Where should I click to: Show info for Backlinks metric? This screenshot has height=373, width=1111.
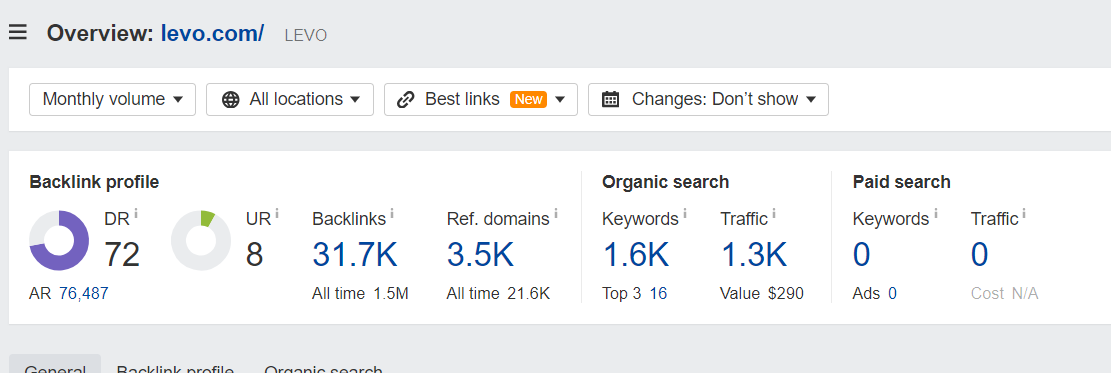click(392, 211)
